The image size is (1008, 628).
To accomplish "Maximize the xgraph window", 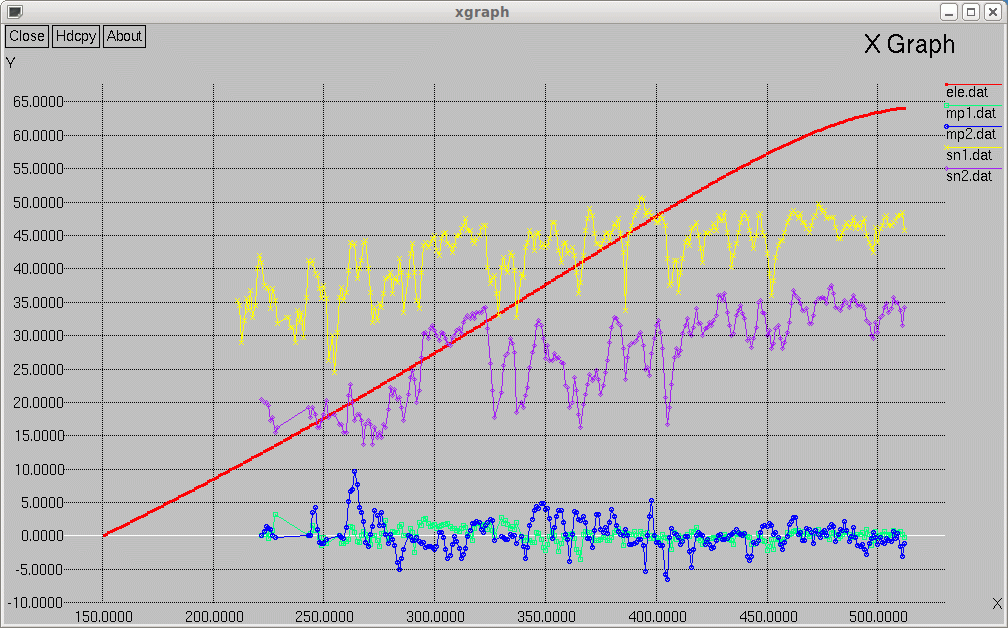I will coord(971,12).
